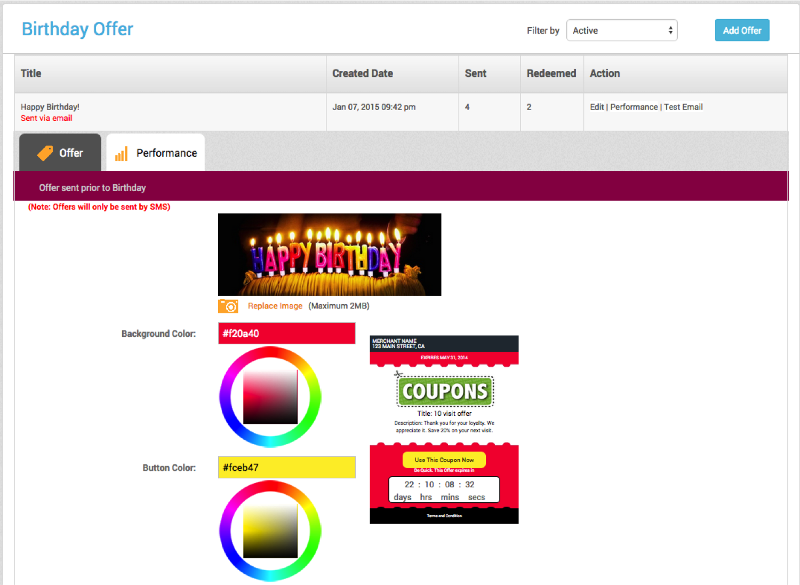Open the Filter by Active dropdown
Viewport: 800px width, 585px height.
pyautogui.click(x=622, y=30)
